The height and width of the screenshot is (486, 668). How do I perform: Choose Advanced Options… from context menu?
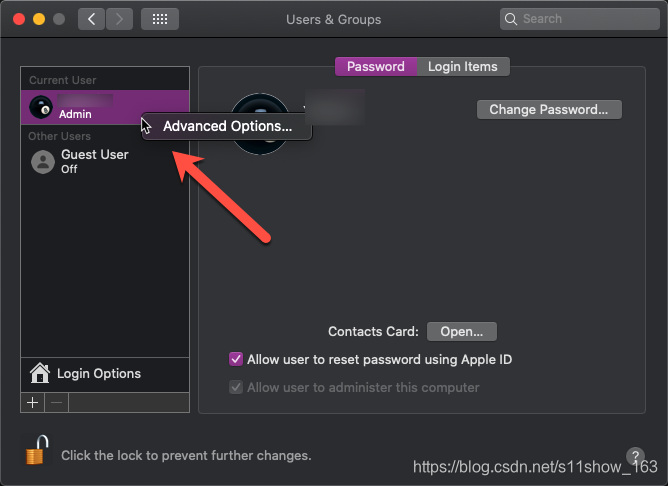[227, 126]
